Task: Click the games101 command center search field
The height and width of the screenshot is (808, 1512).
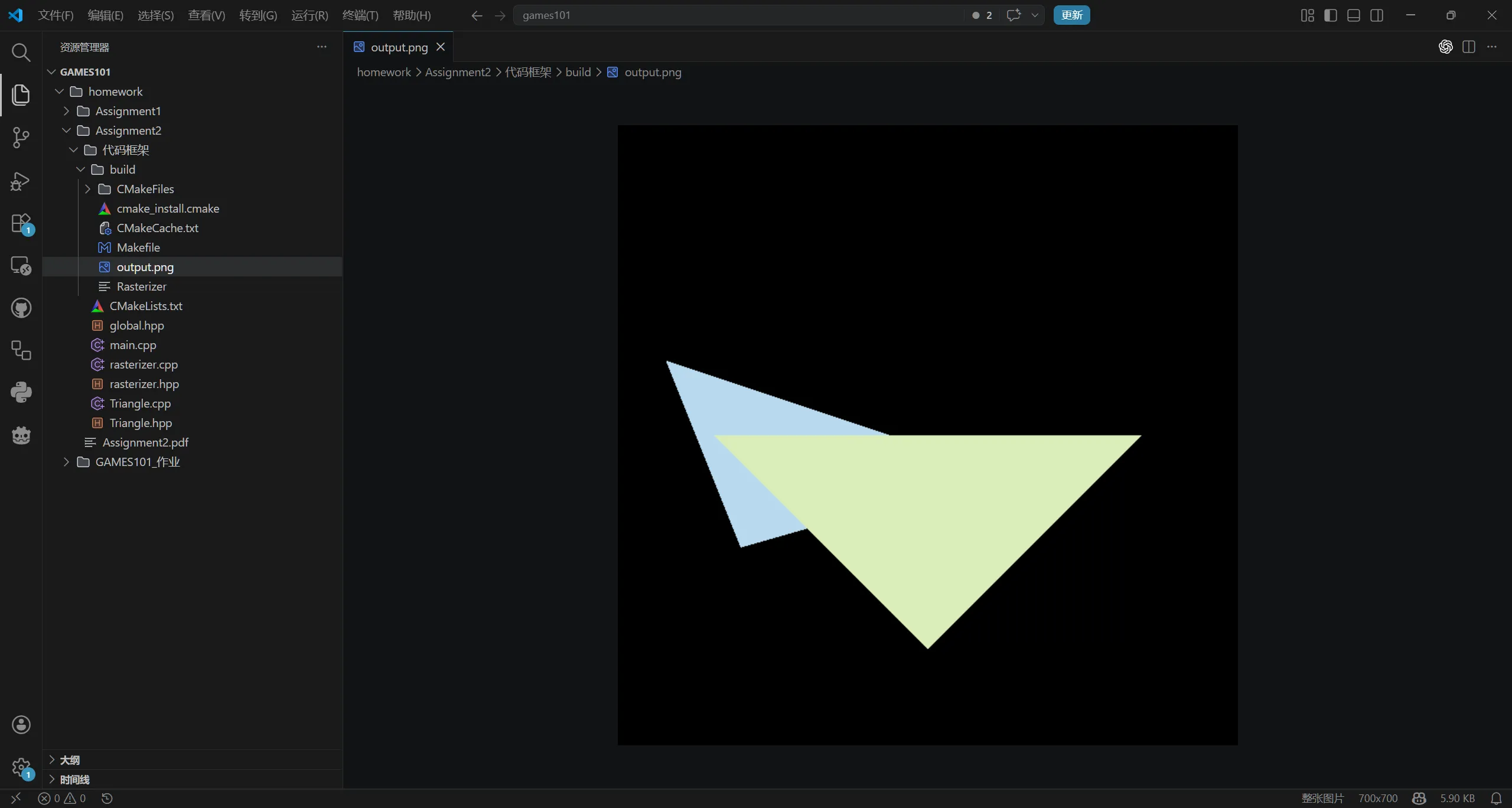Action: pos(738,15)
